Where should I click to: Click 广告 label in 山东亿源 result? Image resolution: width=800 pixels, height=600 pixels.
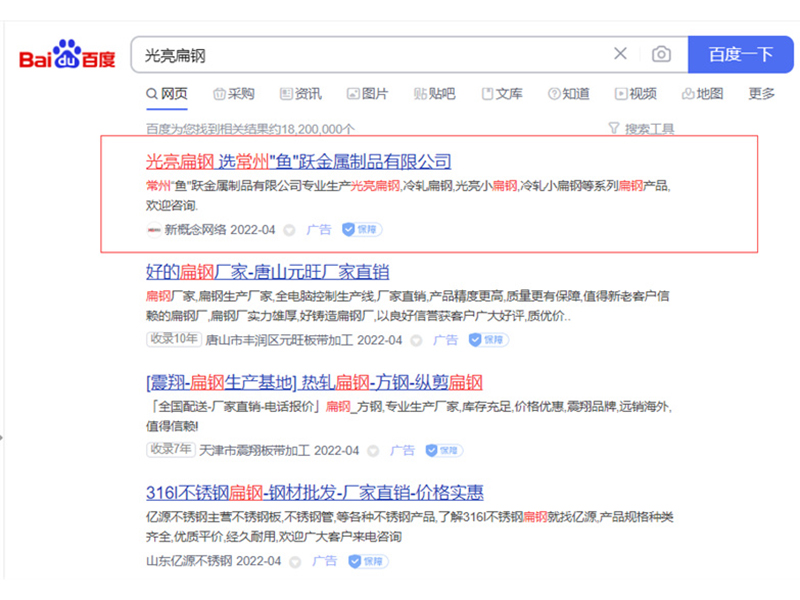coord(324,561)
